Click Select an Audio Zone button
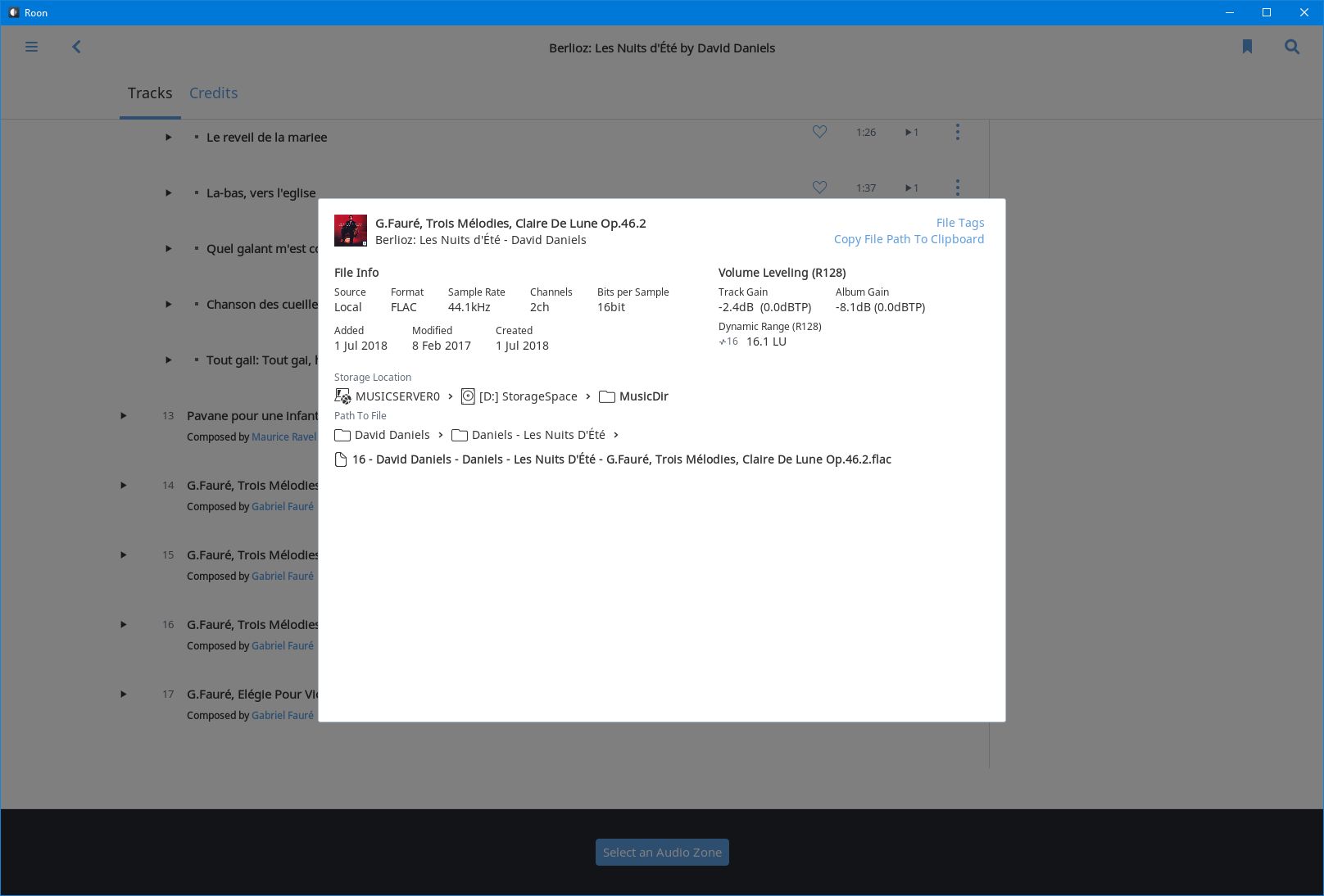 pyautogui.click(x=662, y=853)
